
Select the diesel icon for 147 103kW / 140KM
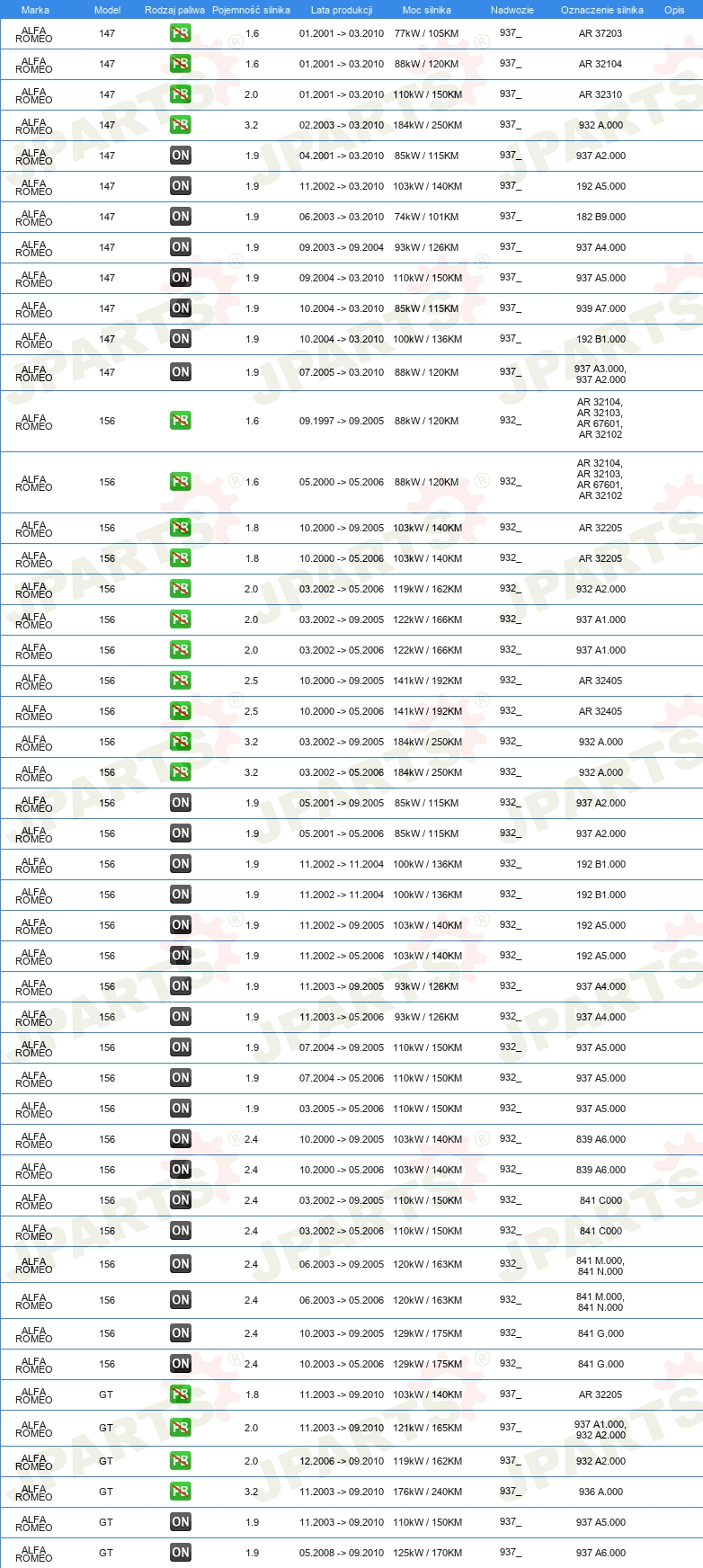181,186
